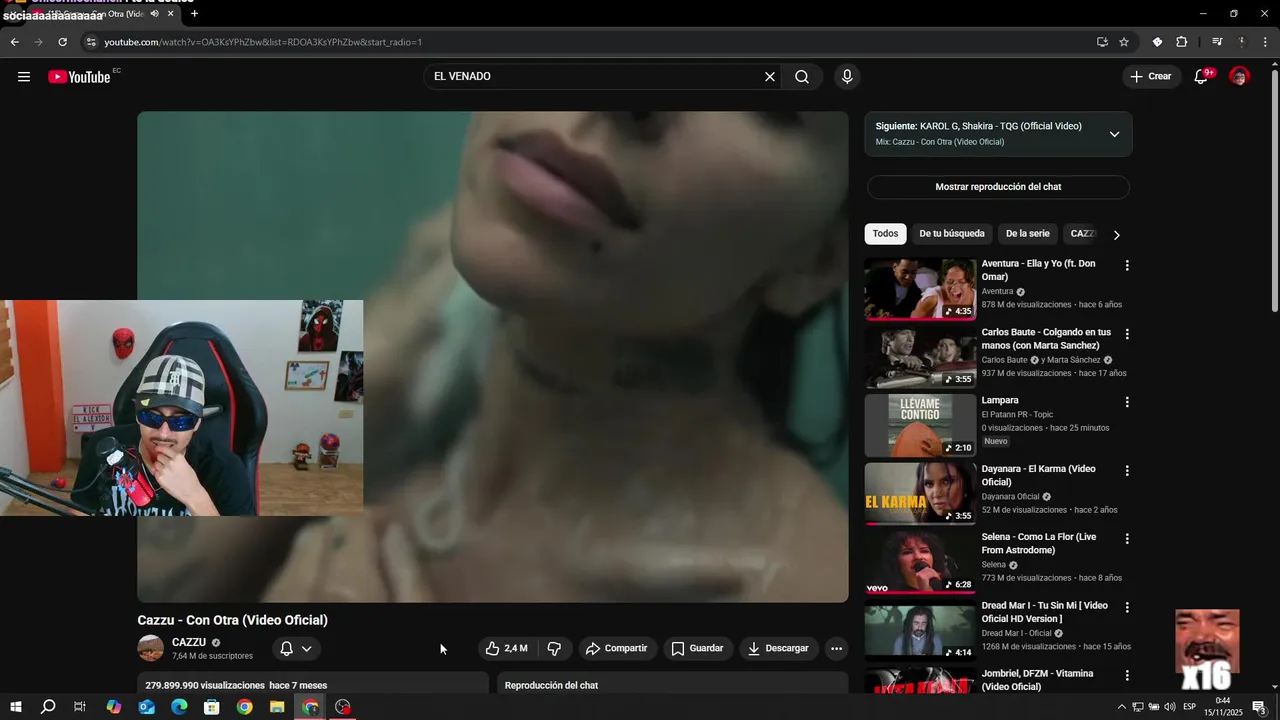Click the Guardar button

pos(697,648)
